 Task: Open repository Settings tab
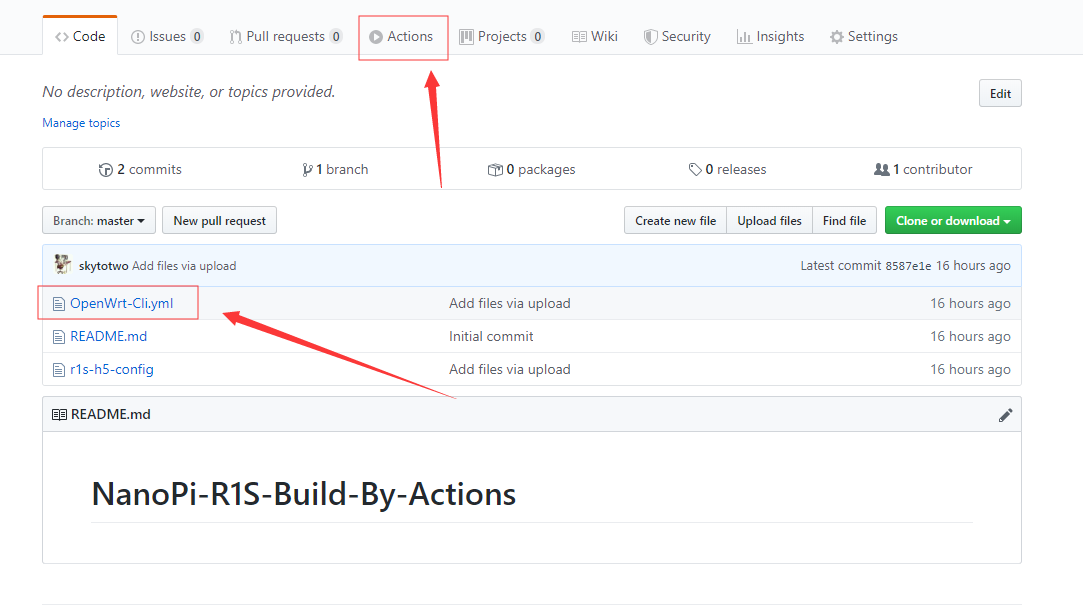click(864, 37)
